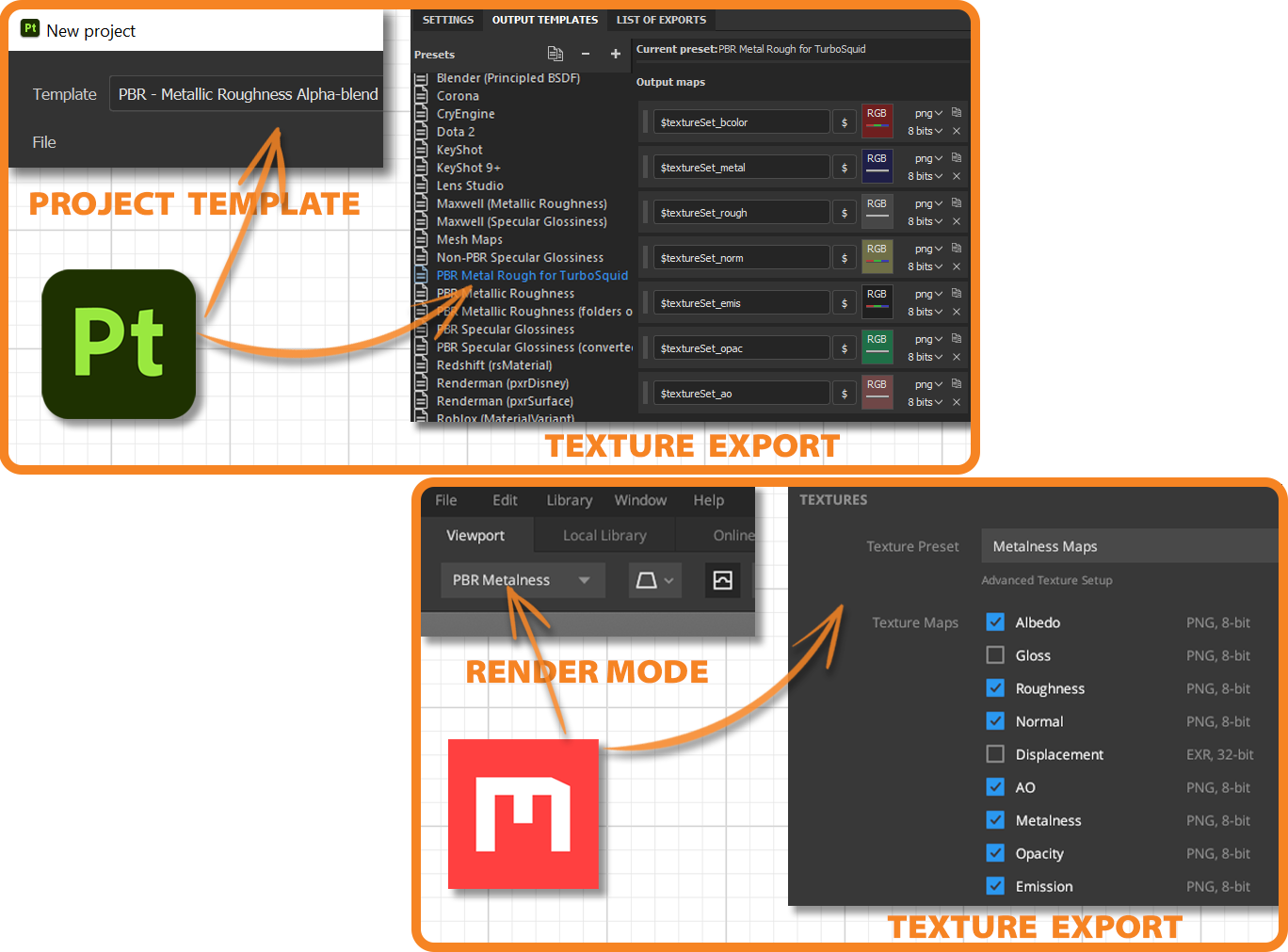Select the PBR Metallic Roughness preset
The width and height of the screenshot is (1288, 952).
pyautogui.click(x=506, y=294)
